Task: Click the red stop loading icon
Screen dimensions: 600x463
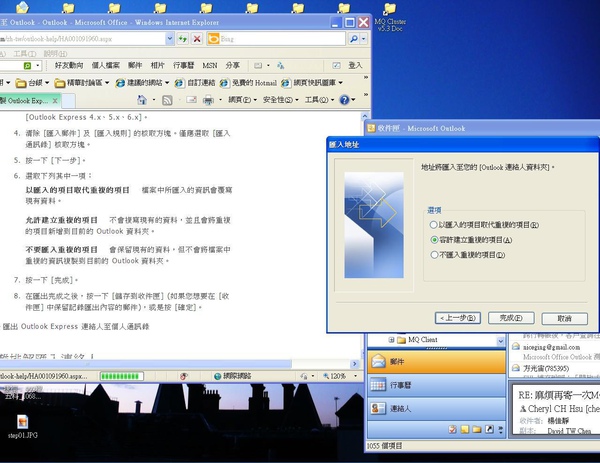Action: click(197, 39)
